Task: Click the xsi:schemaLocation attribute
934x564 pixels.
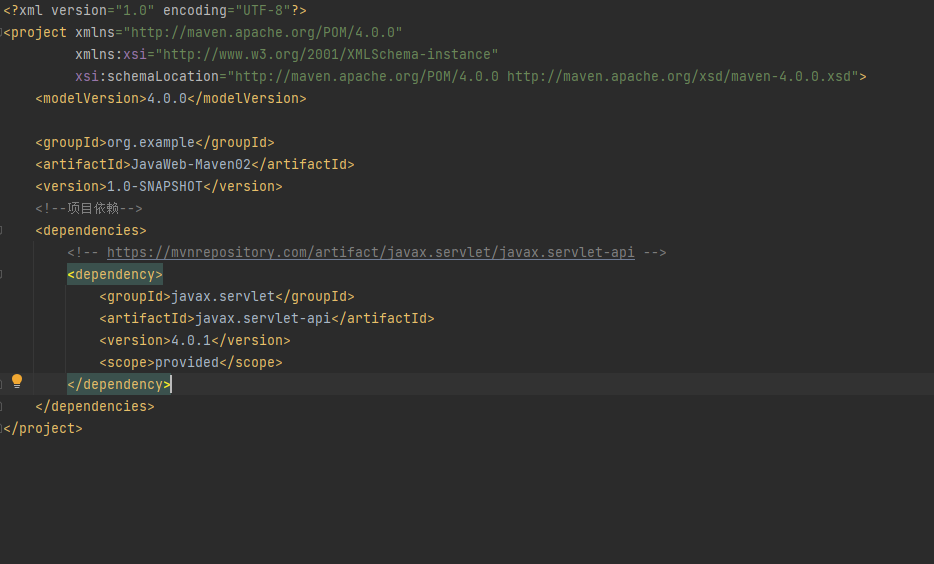Action: 150,76
